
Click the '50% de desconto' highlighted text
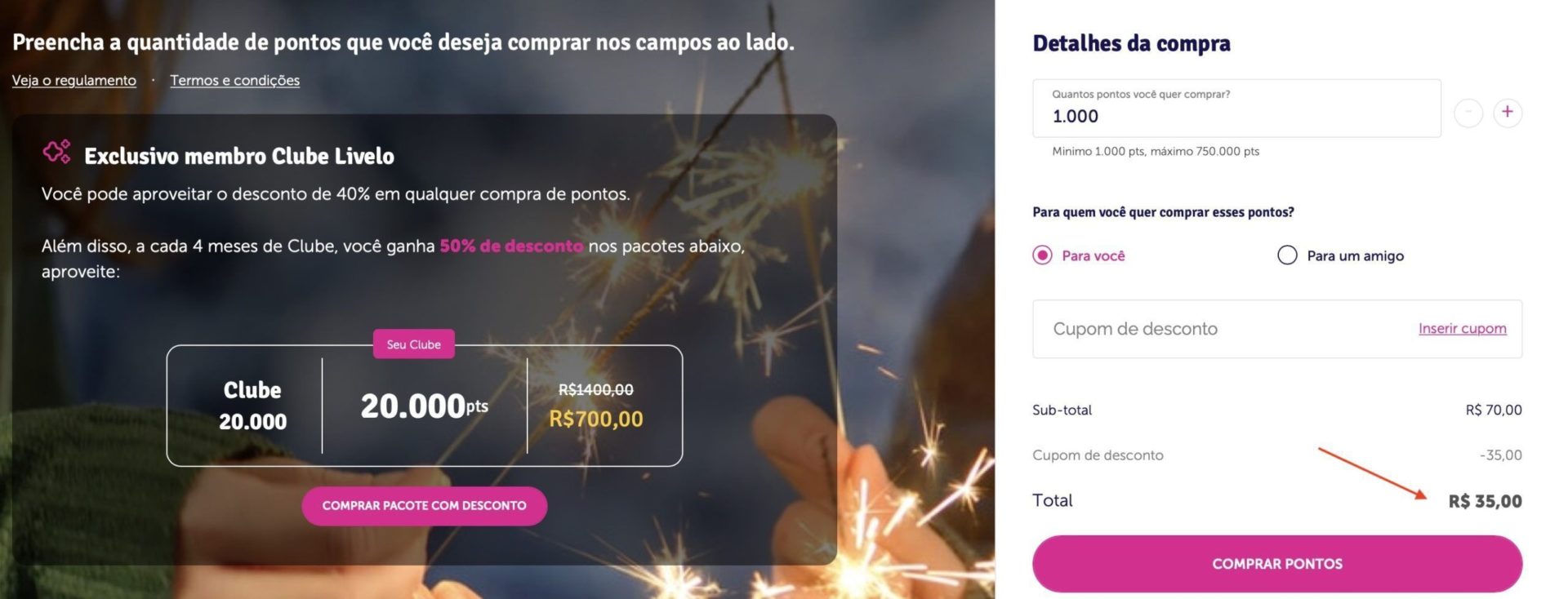pos(511,246)
